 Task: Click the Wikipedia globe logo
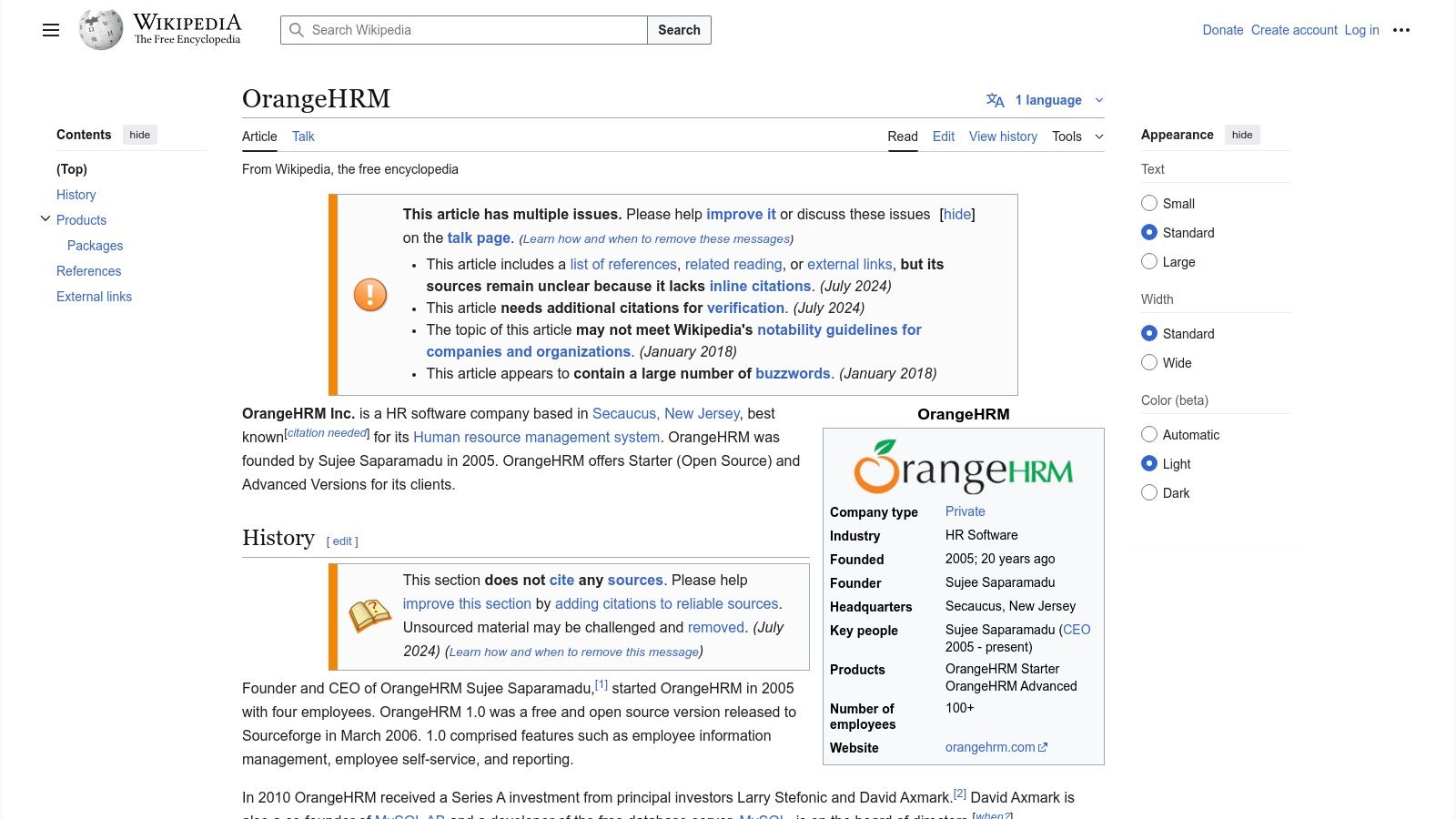pyautogui.click(x=101, y=30)
